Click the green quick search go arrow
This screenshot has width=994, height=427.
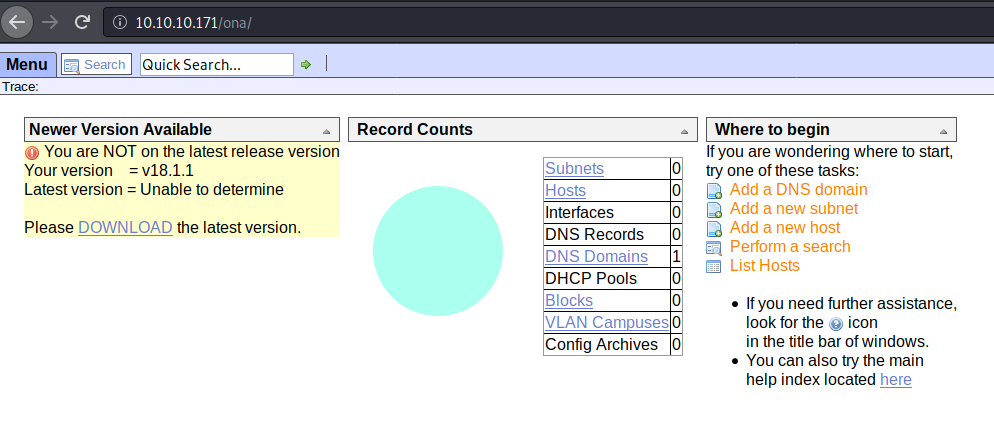coord(306,65)
